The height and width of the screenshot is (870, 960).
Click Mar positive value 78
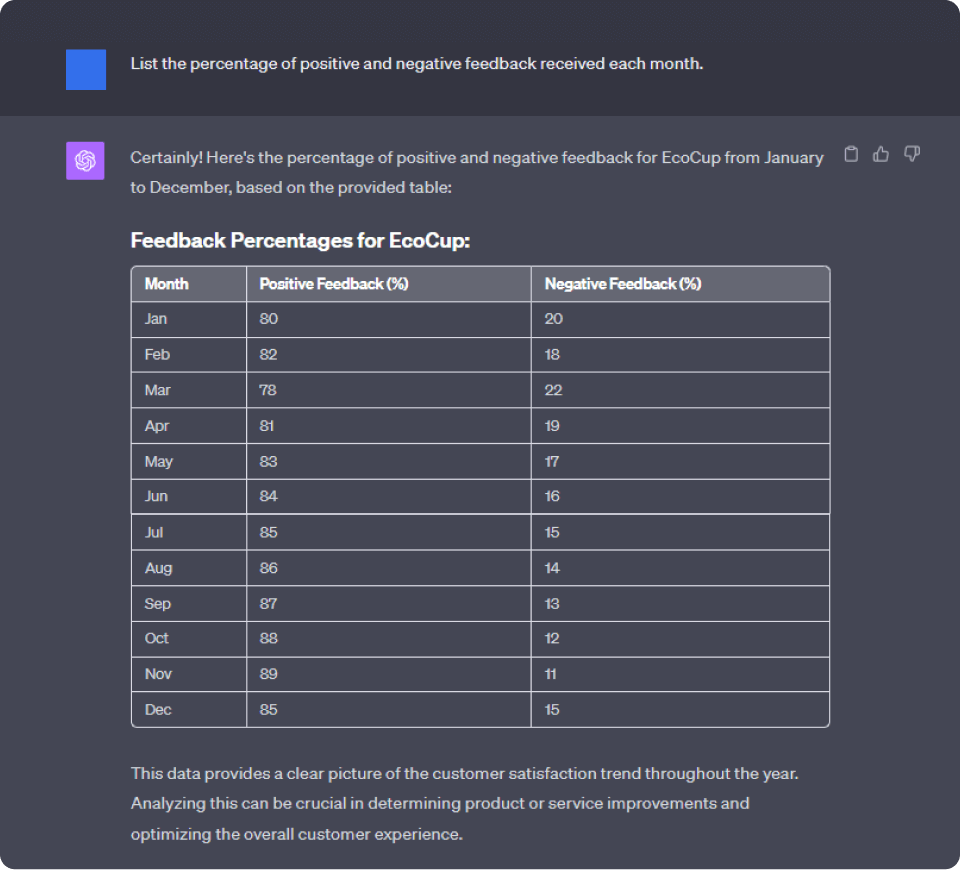click(268, 390)
